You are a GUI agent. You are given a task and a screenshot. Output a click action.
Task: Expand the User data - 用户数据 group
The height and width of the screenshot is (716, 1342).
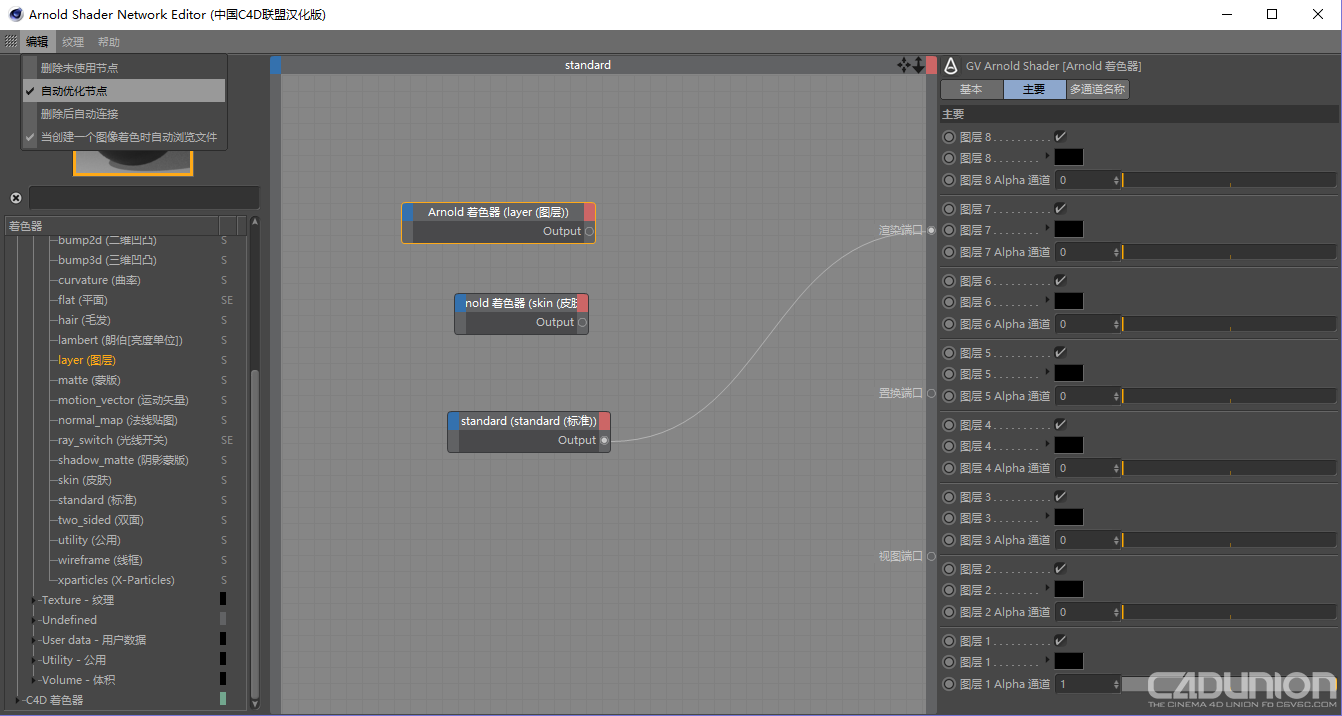(35, 640)
